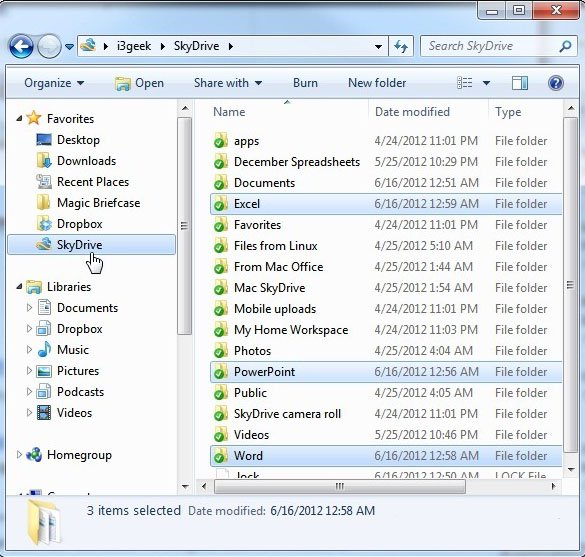This screenshot has width=585, height=557.
Task: Click i3geek in the address breadcrumb
Action: point(134,46)
